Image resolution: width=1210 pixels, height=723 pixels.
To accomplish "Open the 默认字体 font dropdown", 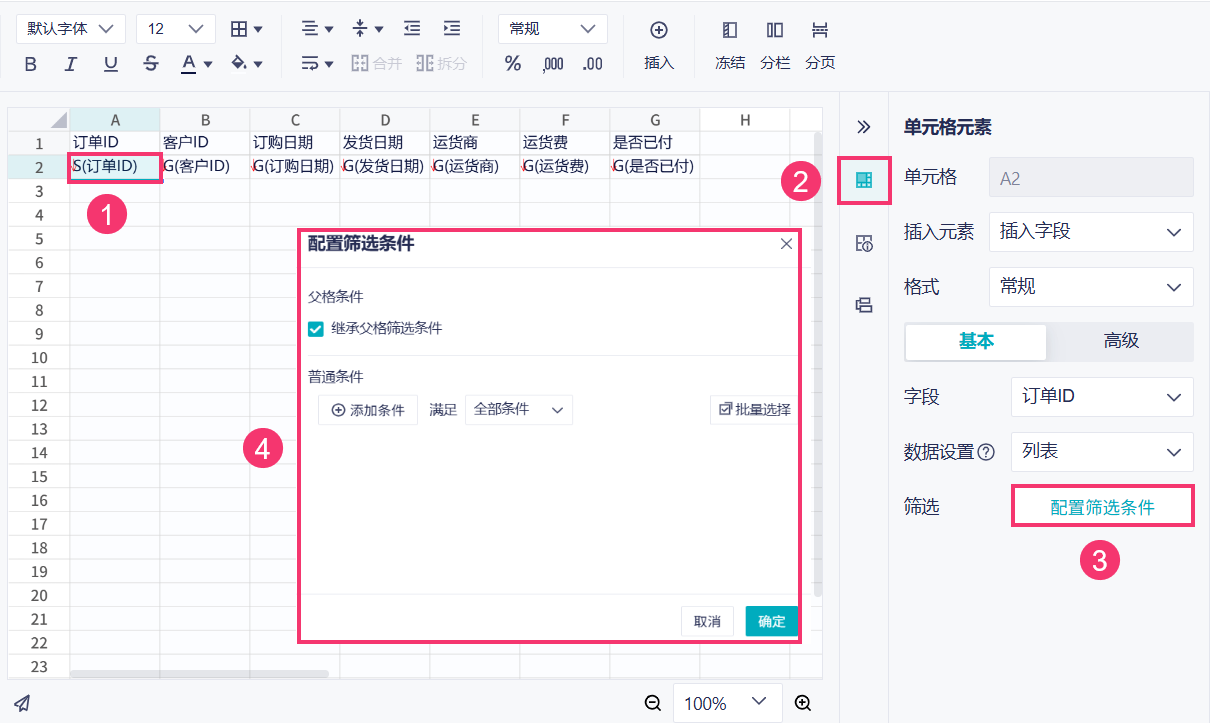I will coord(71,29).
